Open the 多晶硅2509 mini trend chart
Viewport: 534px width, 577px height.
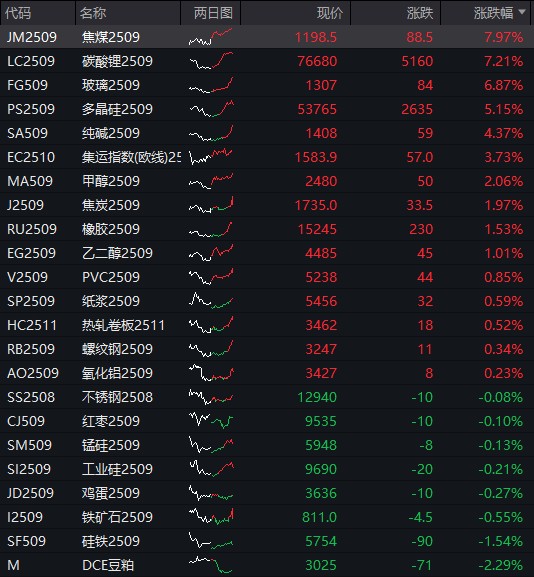pyautogui.click(x=211, y=109)
